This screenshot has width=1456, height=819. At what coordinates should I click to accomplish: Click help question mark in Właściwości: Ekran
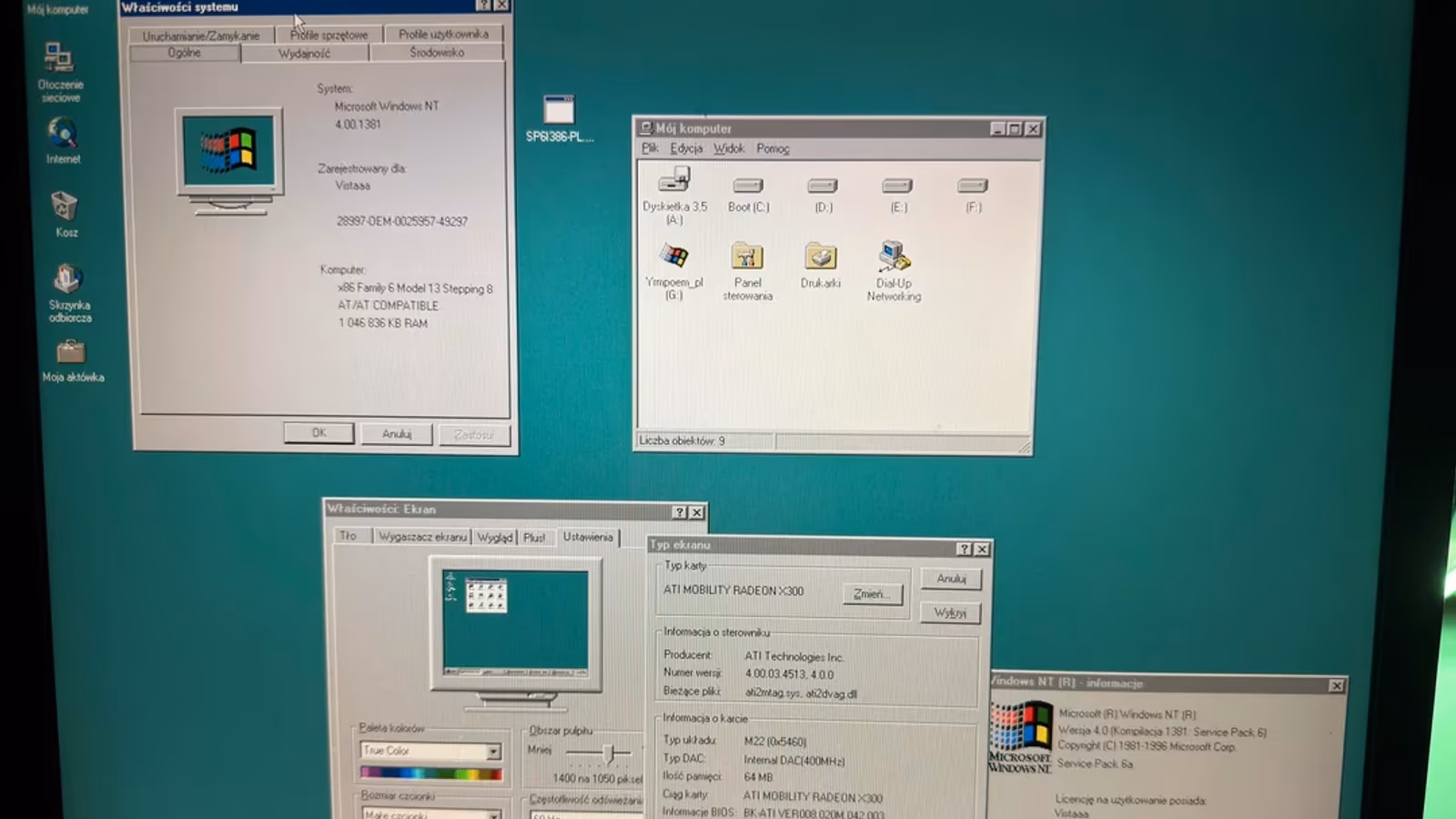pyautogui.click(x=679, y=512)
